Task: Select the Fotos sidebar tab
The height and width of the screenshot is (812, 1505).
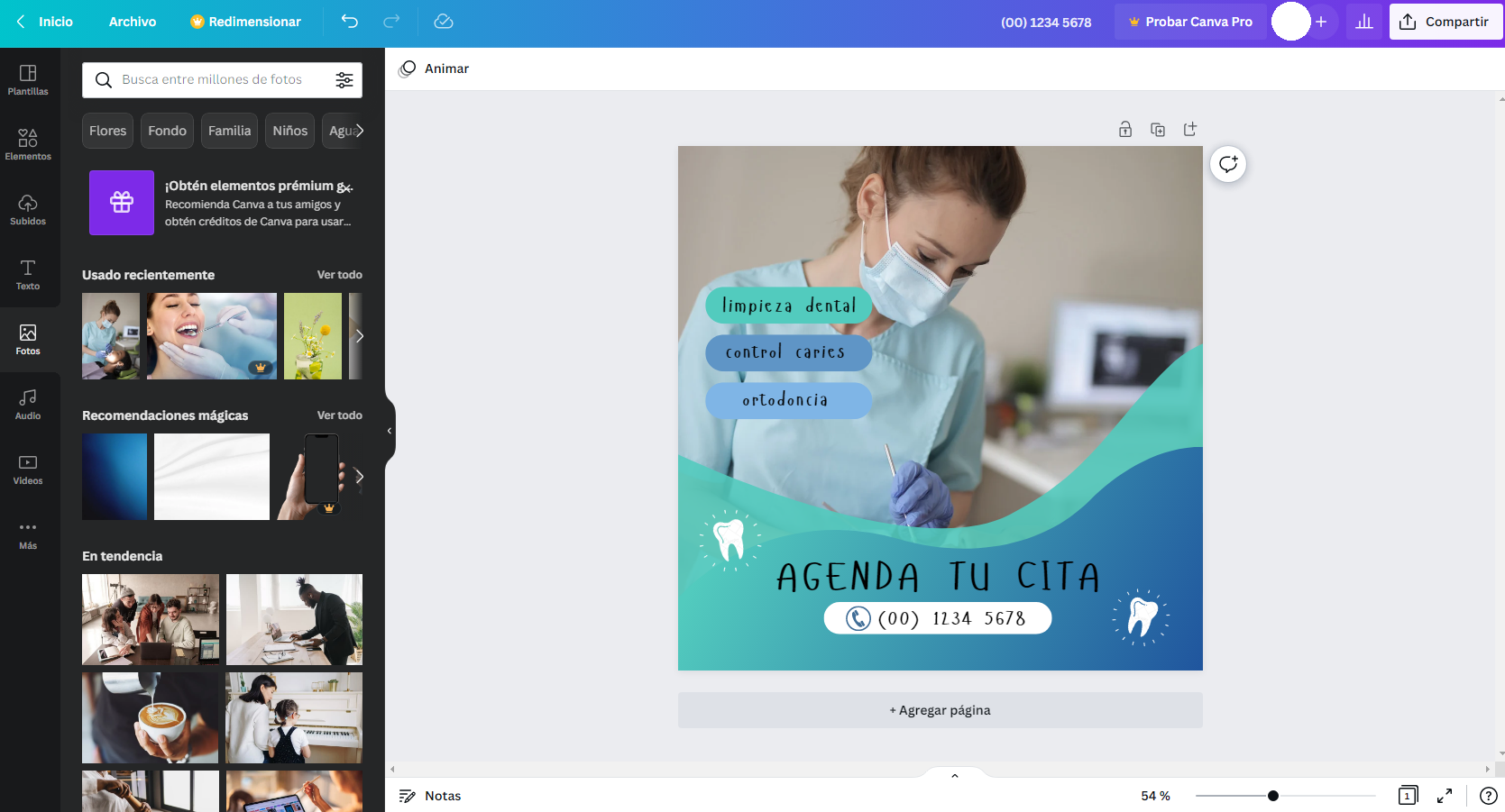Action: [x=28, y=340]
